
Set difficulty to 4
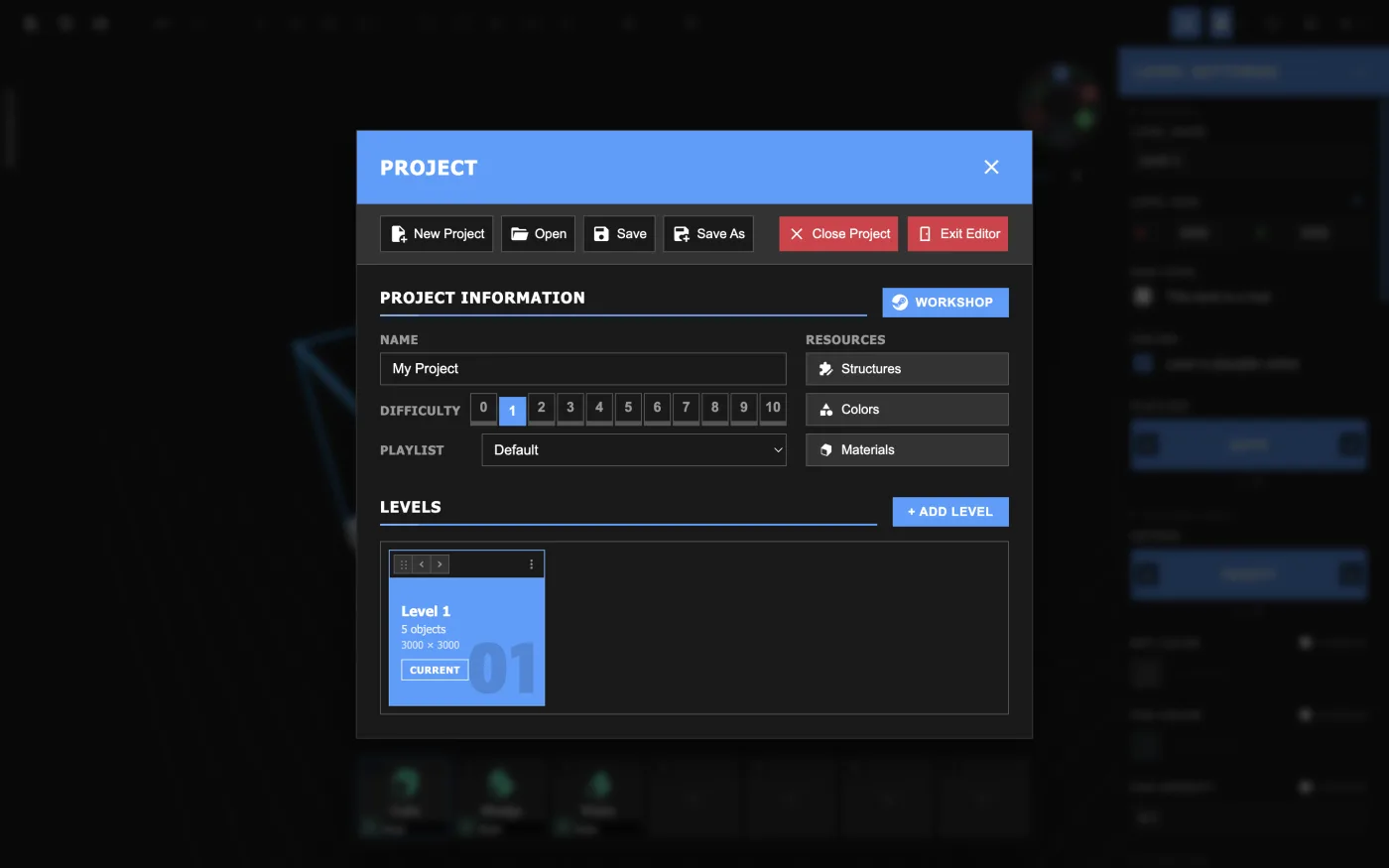tap(599, 408)
